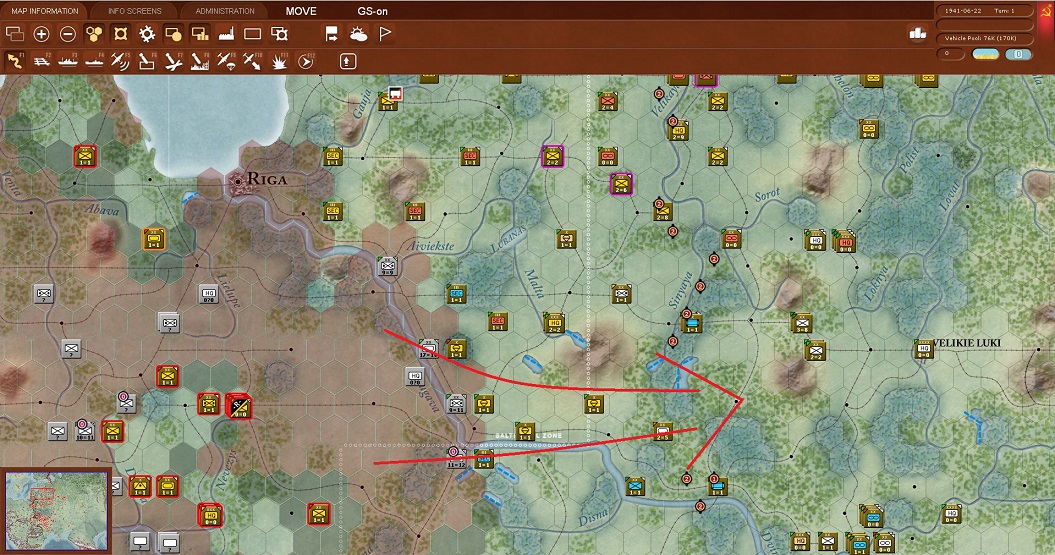Select the gray 9=9 unit near Aiviekste
1055x555 pixels.
tap(388, 266)
